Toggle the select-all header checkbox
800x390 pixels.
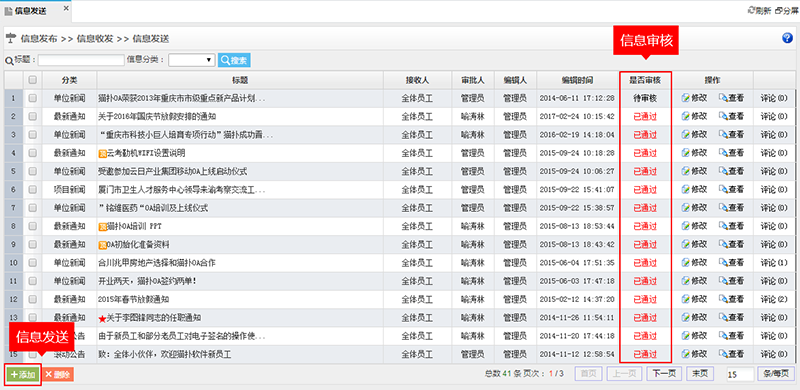point(33,80)
